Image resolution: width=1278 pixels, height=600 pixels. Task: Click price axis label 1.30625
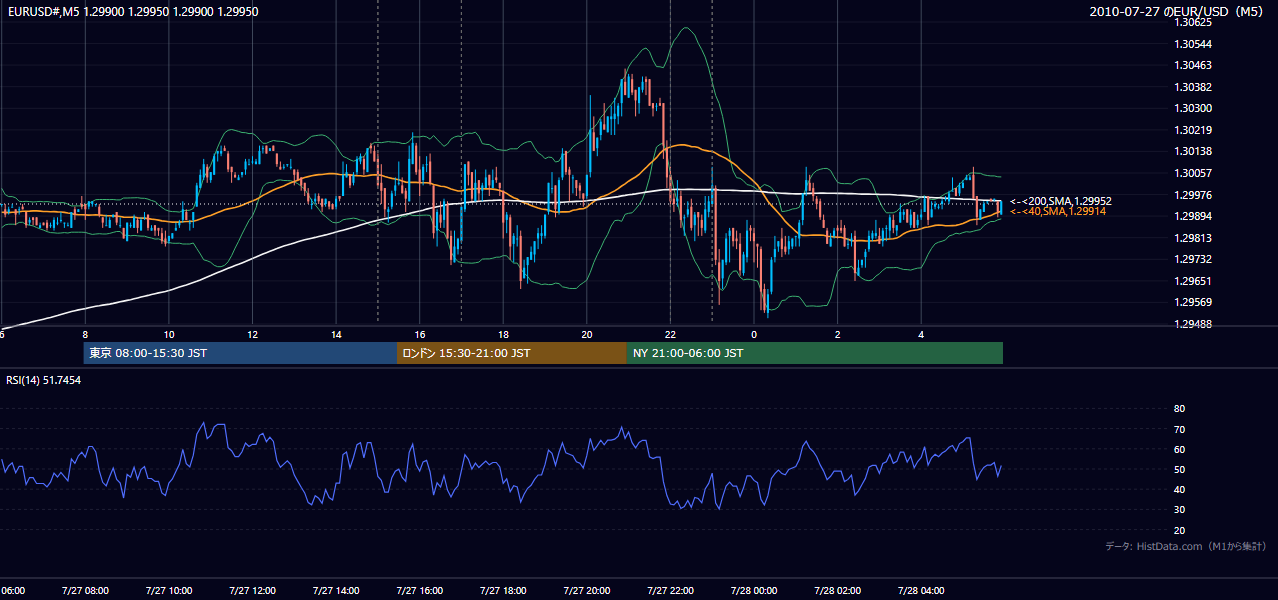1193,22
